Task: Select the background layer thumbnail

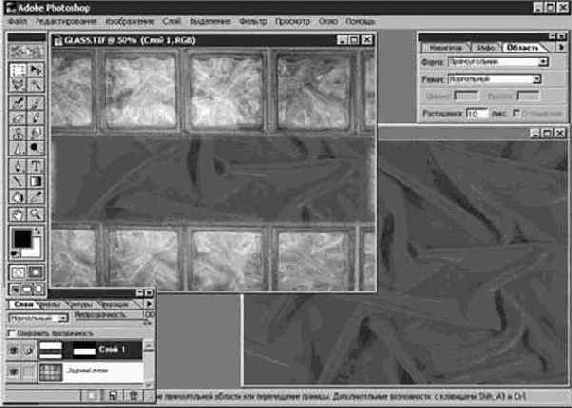Action: [x=50, y=372]
